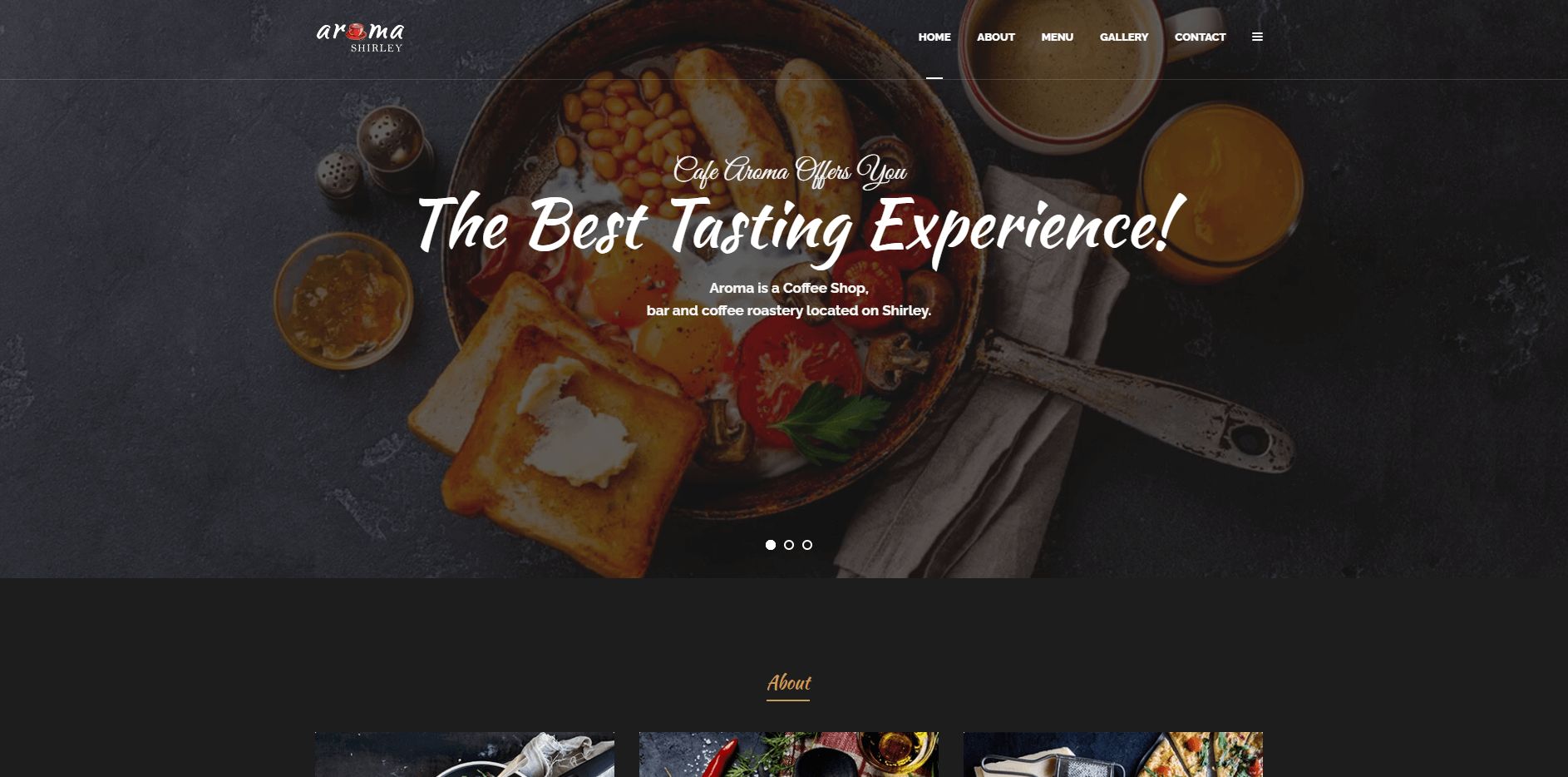1568x777 pixels.
Task: Click the SHIRLEY text under the logo
Action: pos(377,48)
